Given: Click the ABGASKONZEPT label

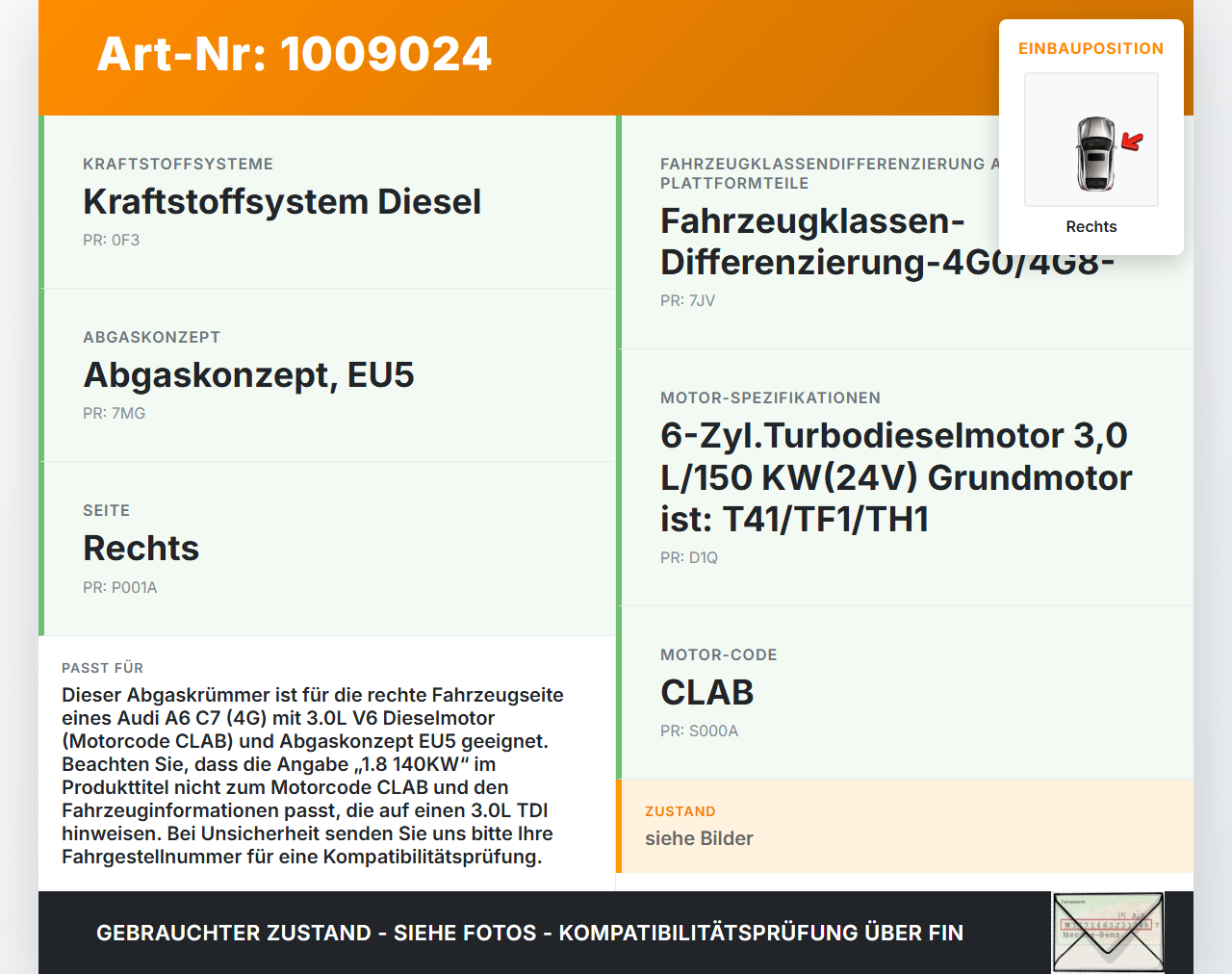Looking at the screenshot, I should [152, 337].
